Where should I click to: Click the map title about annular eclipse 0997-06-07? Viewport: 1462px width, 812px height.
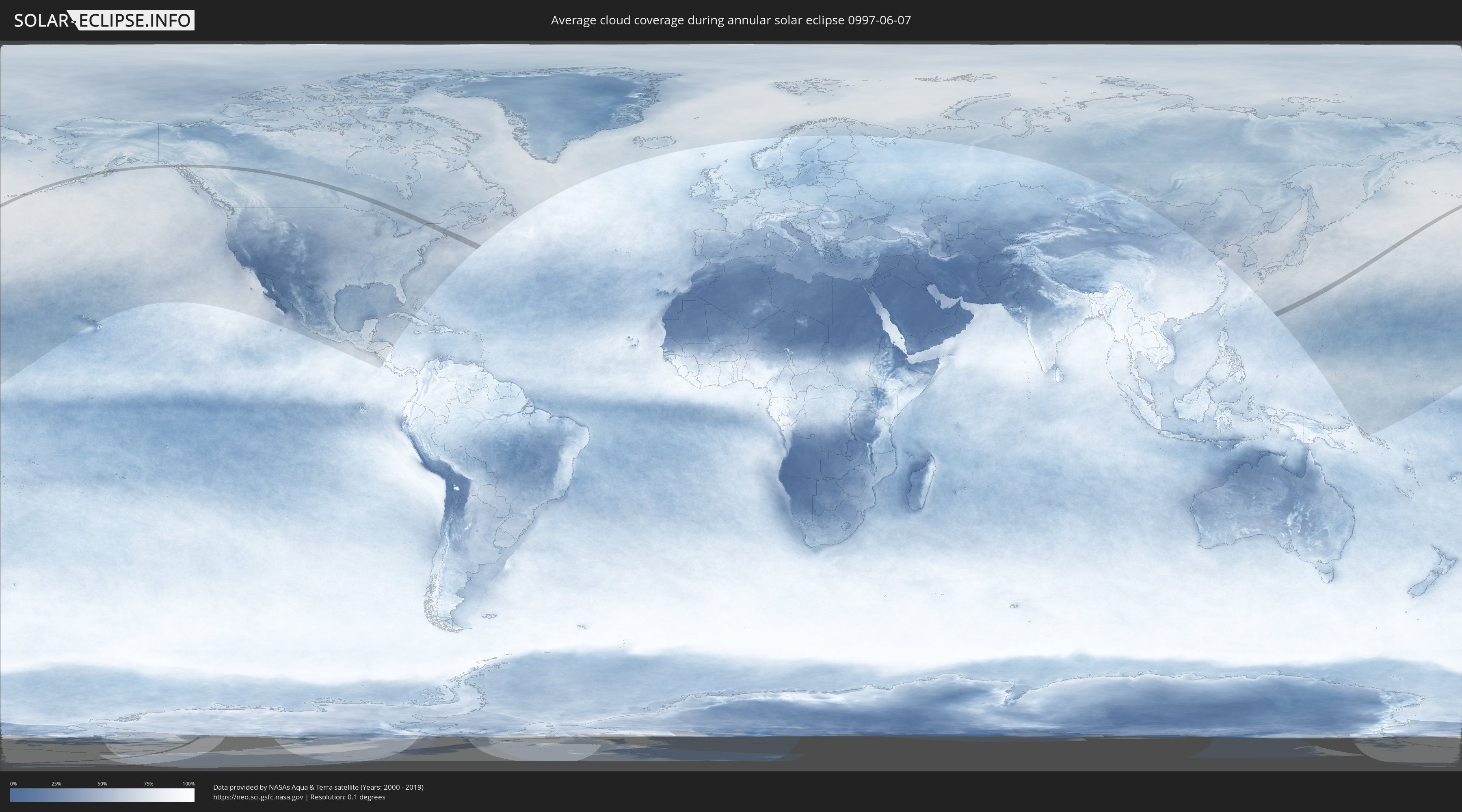[731, 20]
